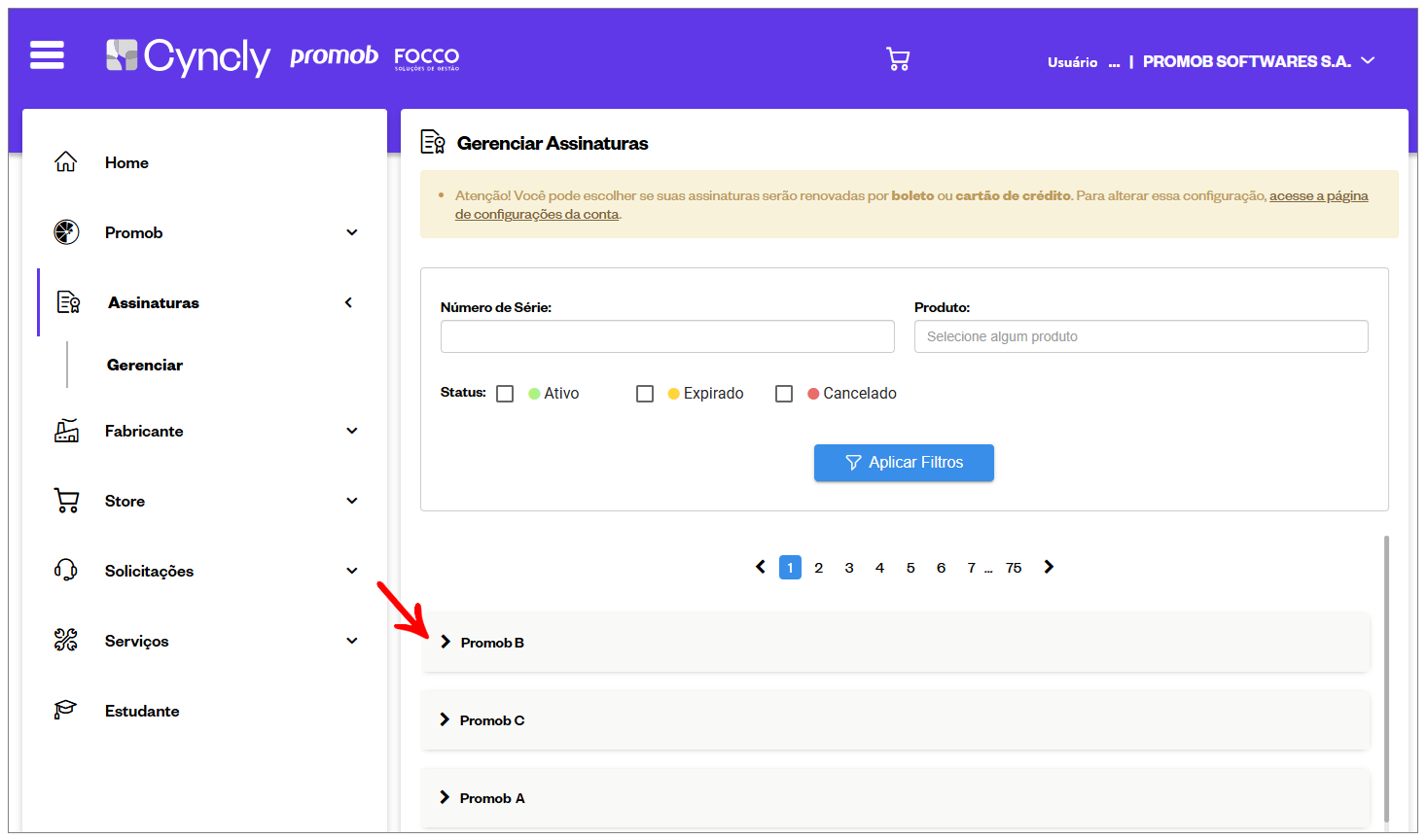Click the Promob sidebar icon

(66, 232)
